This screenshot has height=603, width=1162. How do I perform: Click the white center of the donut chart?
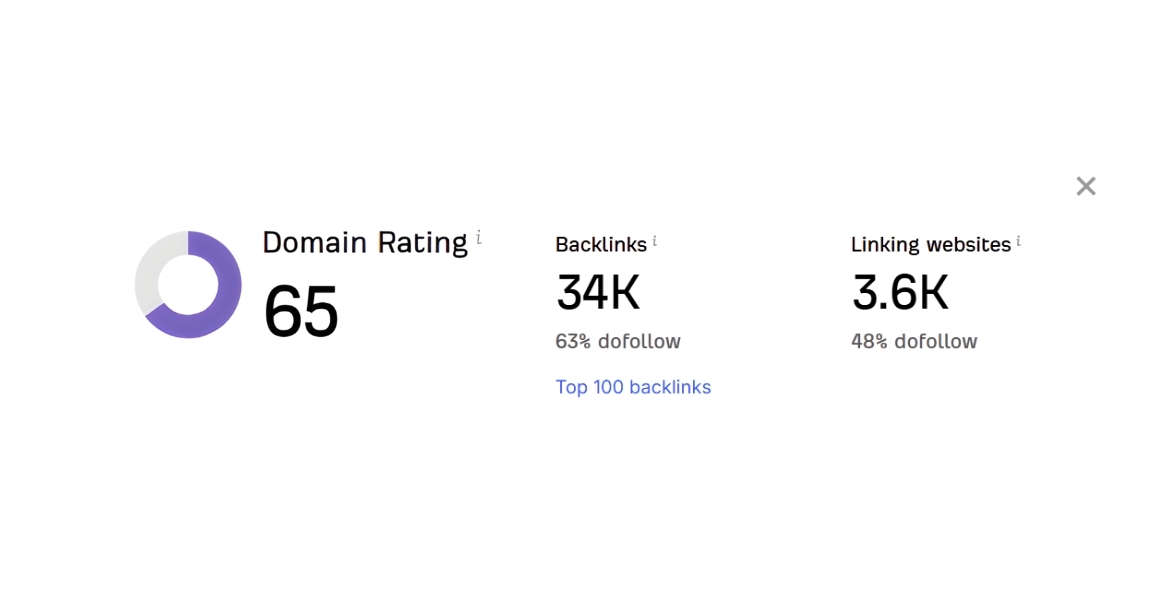(188, 285)
